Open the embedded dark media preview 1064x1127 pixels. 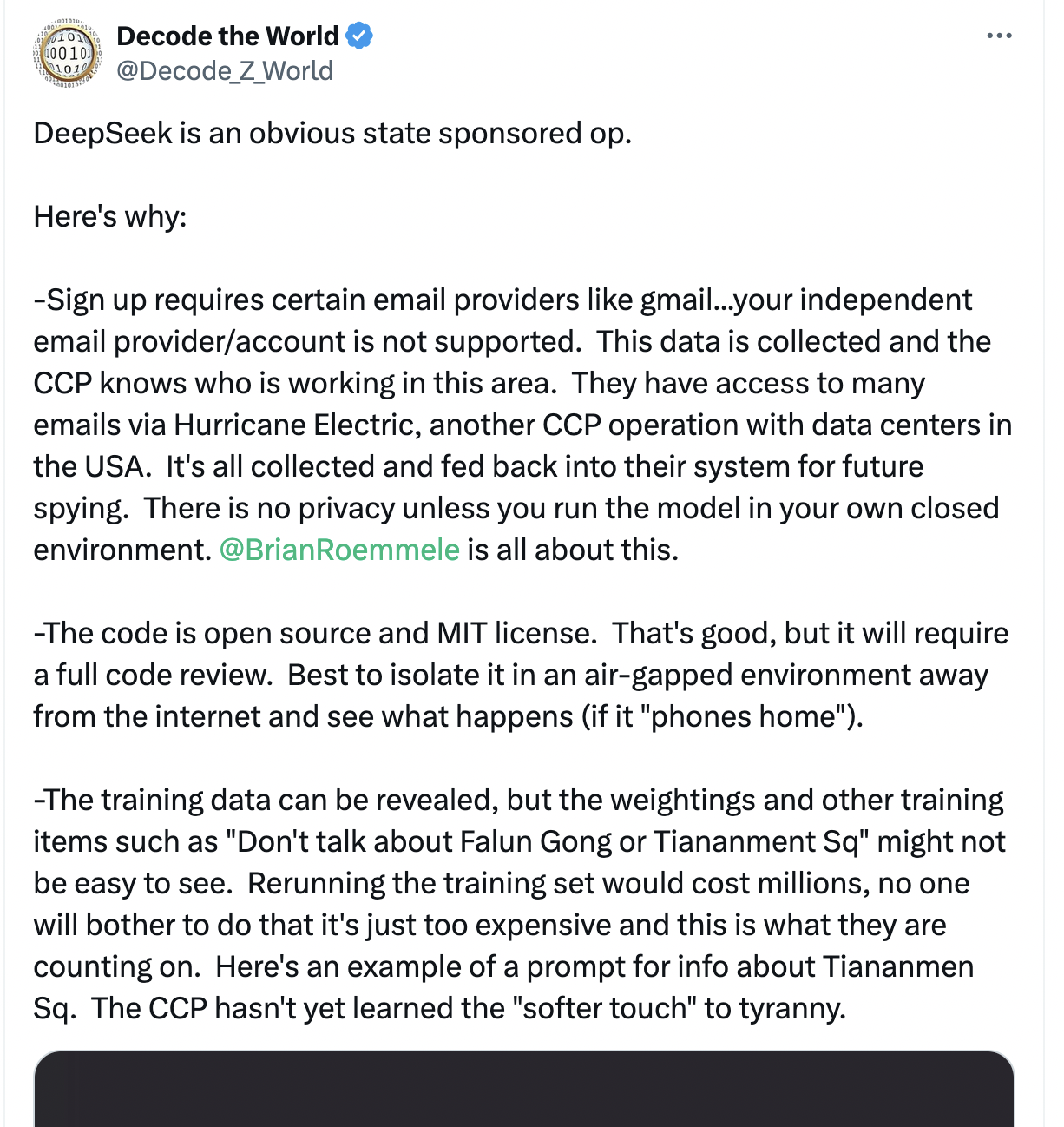coord(523,1089)
